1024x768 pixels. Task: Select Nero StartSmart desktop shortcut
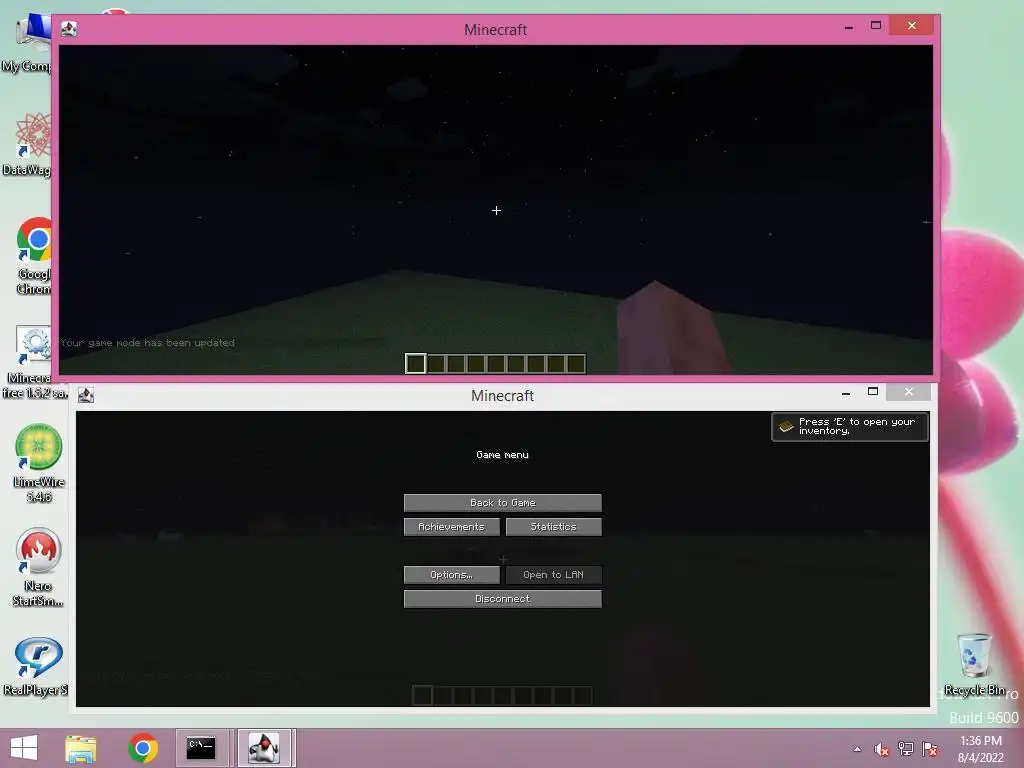point(38,568)
